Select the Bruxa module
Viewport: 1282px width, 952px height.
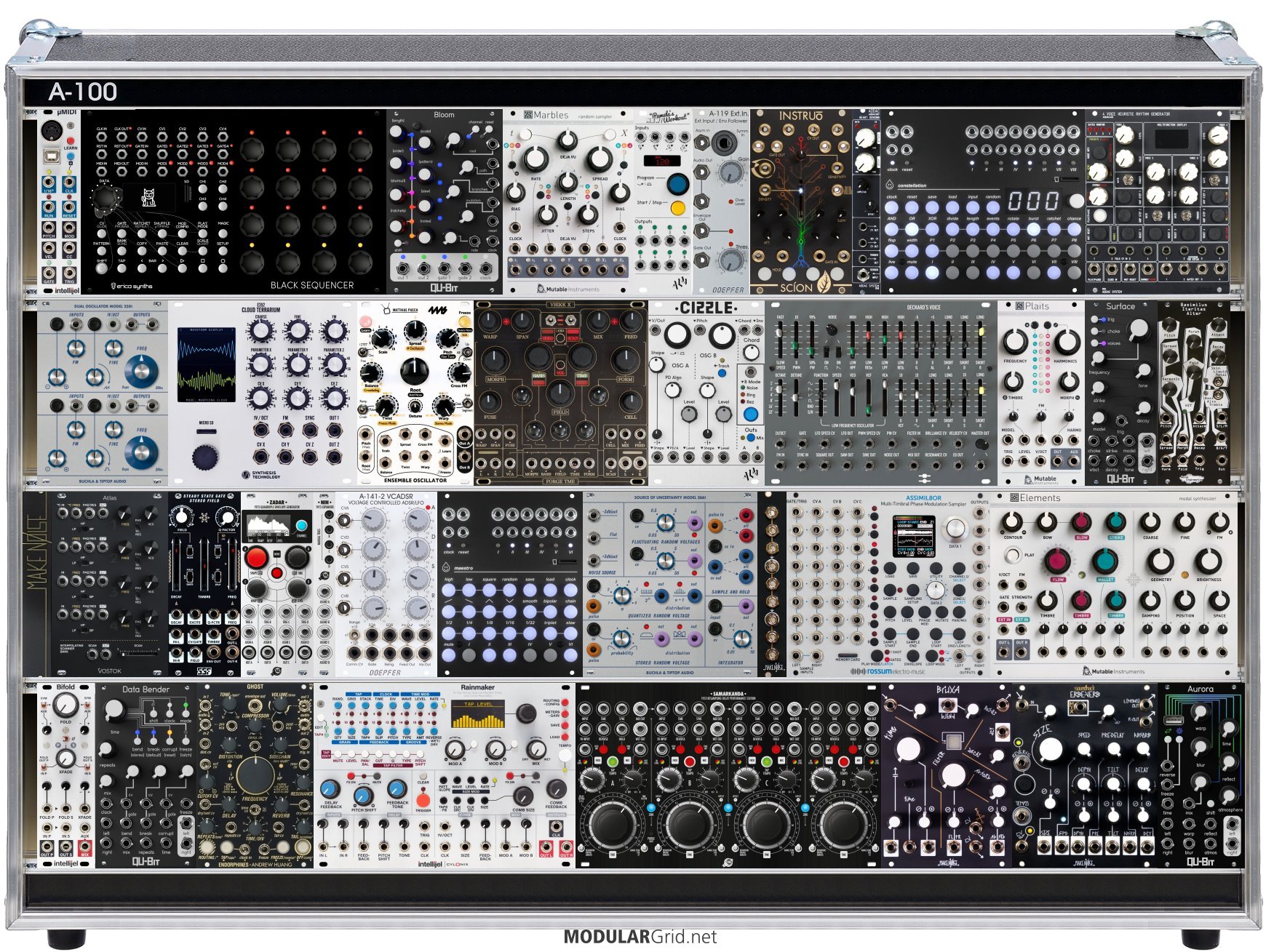946,776
